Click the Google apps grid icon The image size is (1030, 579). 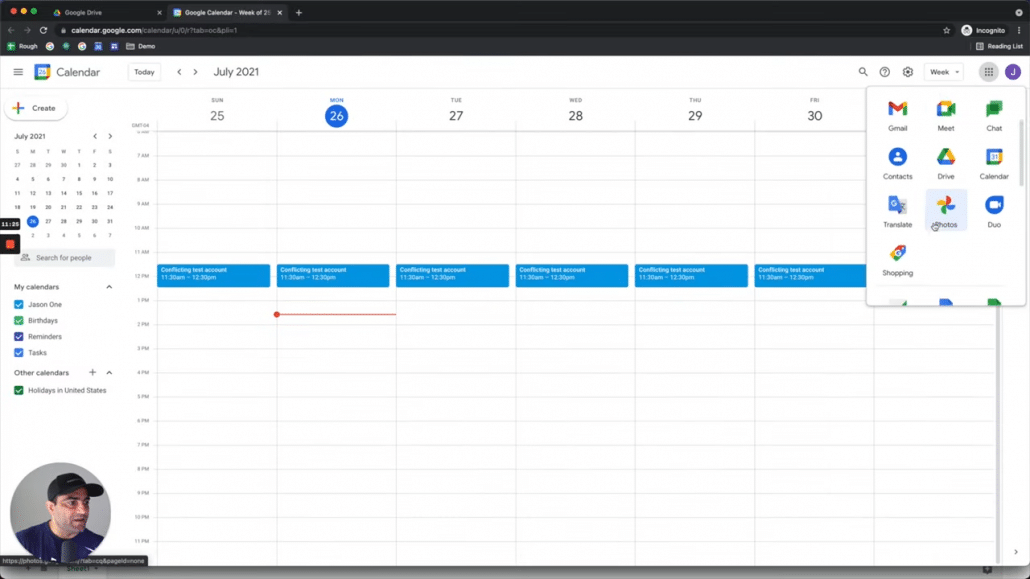(989, 72)
